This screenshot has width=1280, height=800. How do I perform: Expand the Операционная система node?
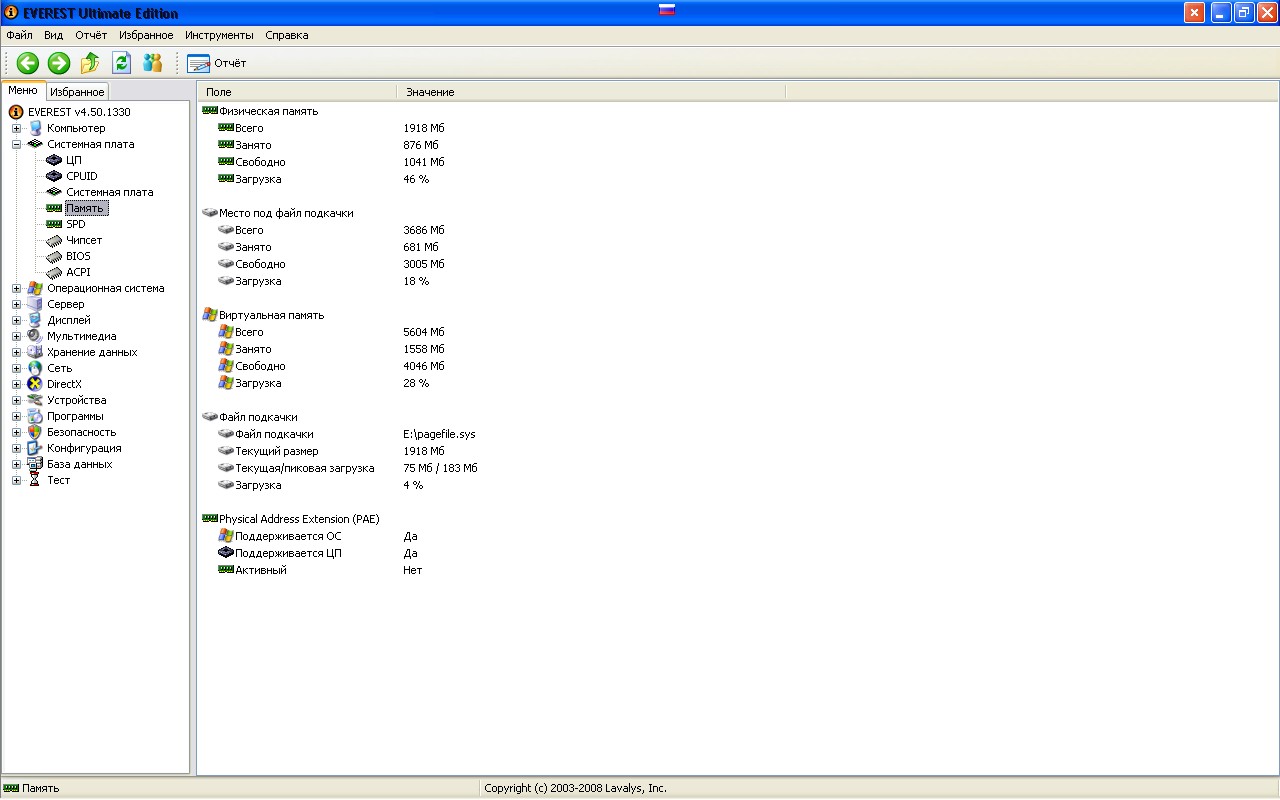coord(16,288)
